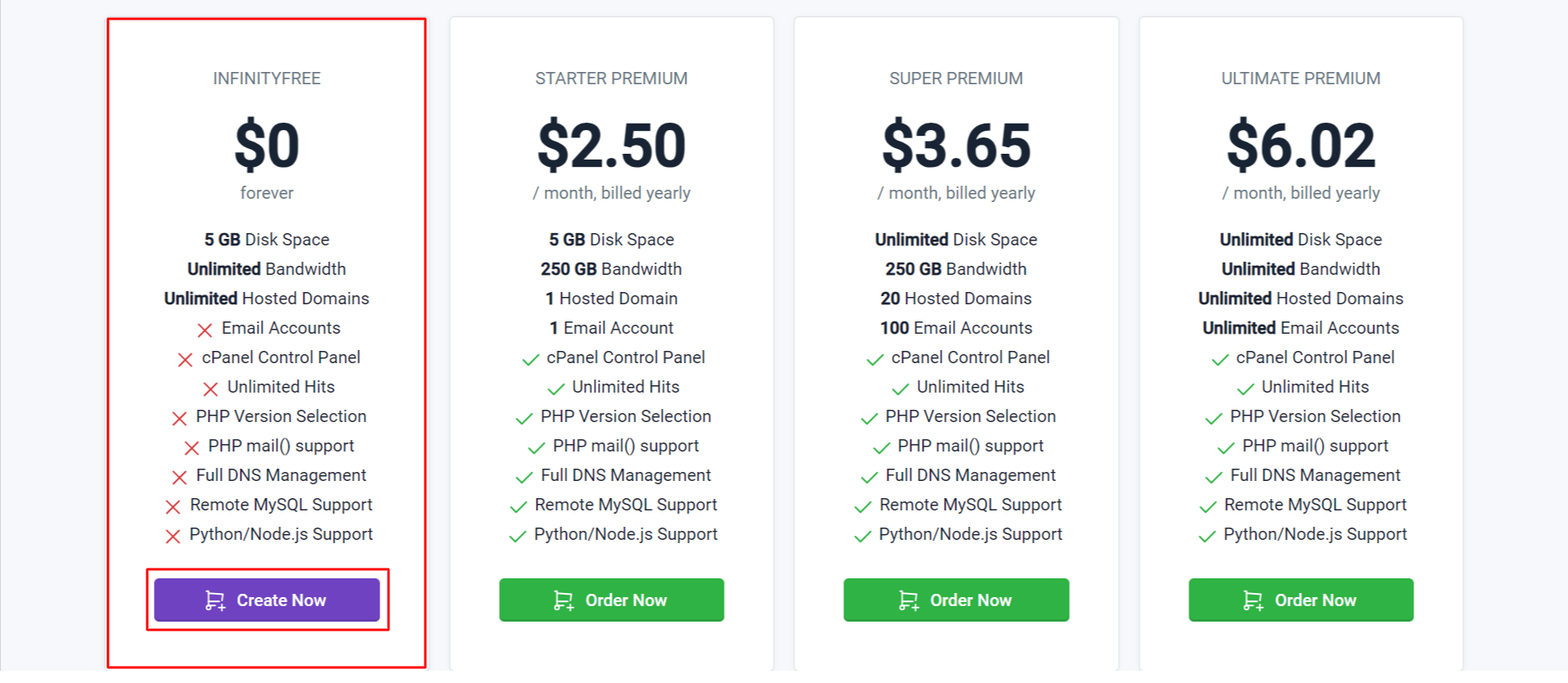Image resolution: width=1568 pixels, height=683 pixels.
Task: Click the red X beside InfinityFree Email Accounts
Action: (x=204, y=330)
